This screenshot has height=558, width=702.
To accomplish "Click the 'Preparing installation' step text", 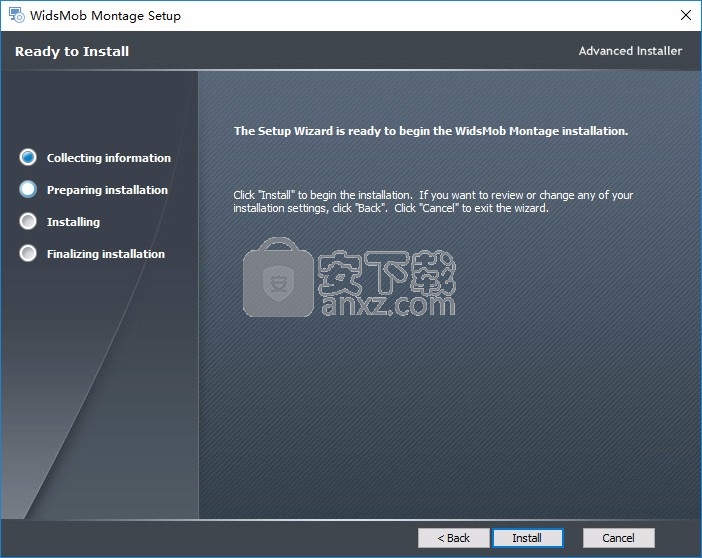I will (x=107, y=190).
